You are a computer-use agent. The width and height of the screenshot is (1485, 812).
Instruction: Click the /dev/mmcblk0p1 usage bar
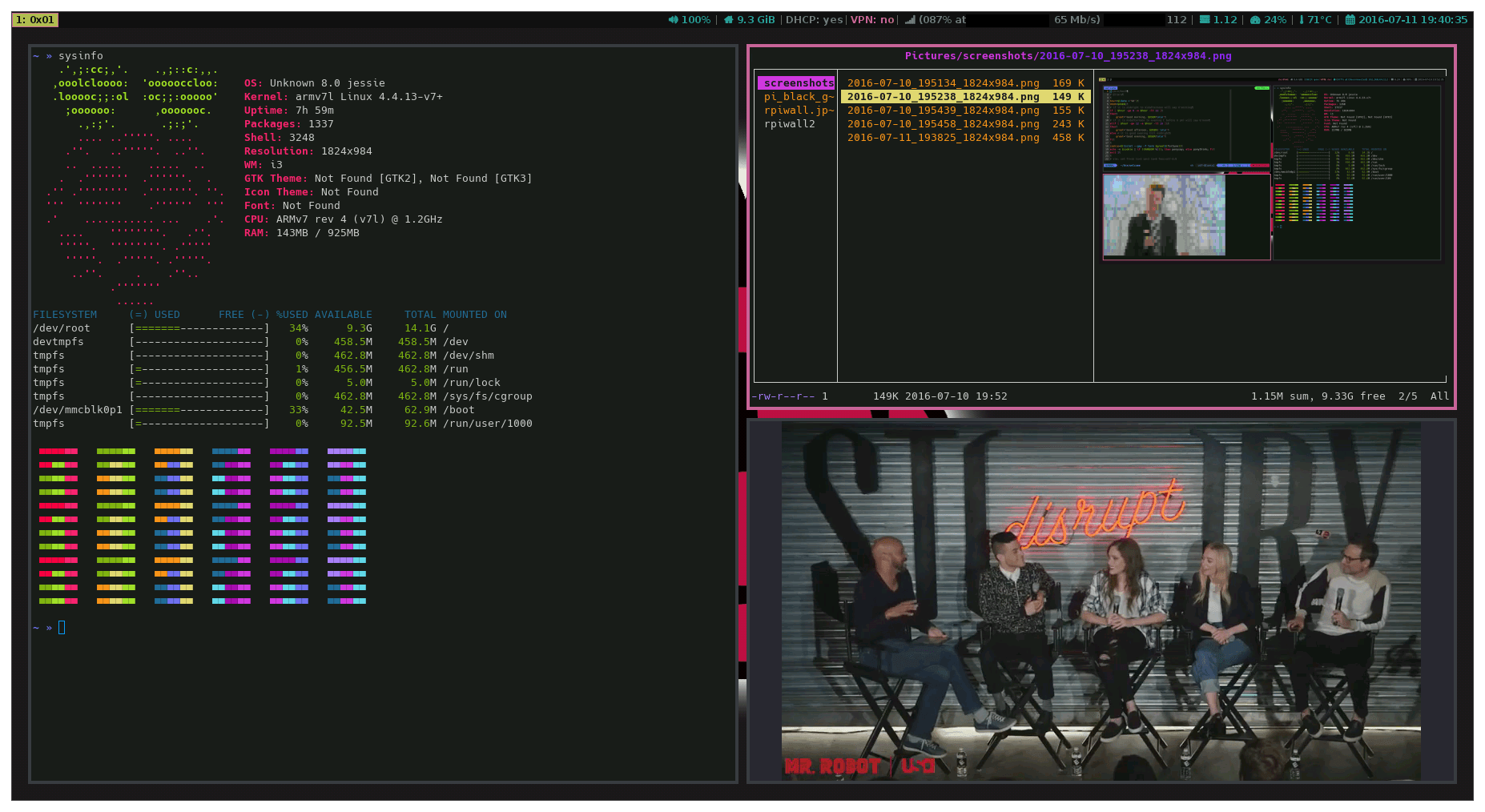coord(199,410)
